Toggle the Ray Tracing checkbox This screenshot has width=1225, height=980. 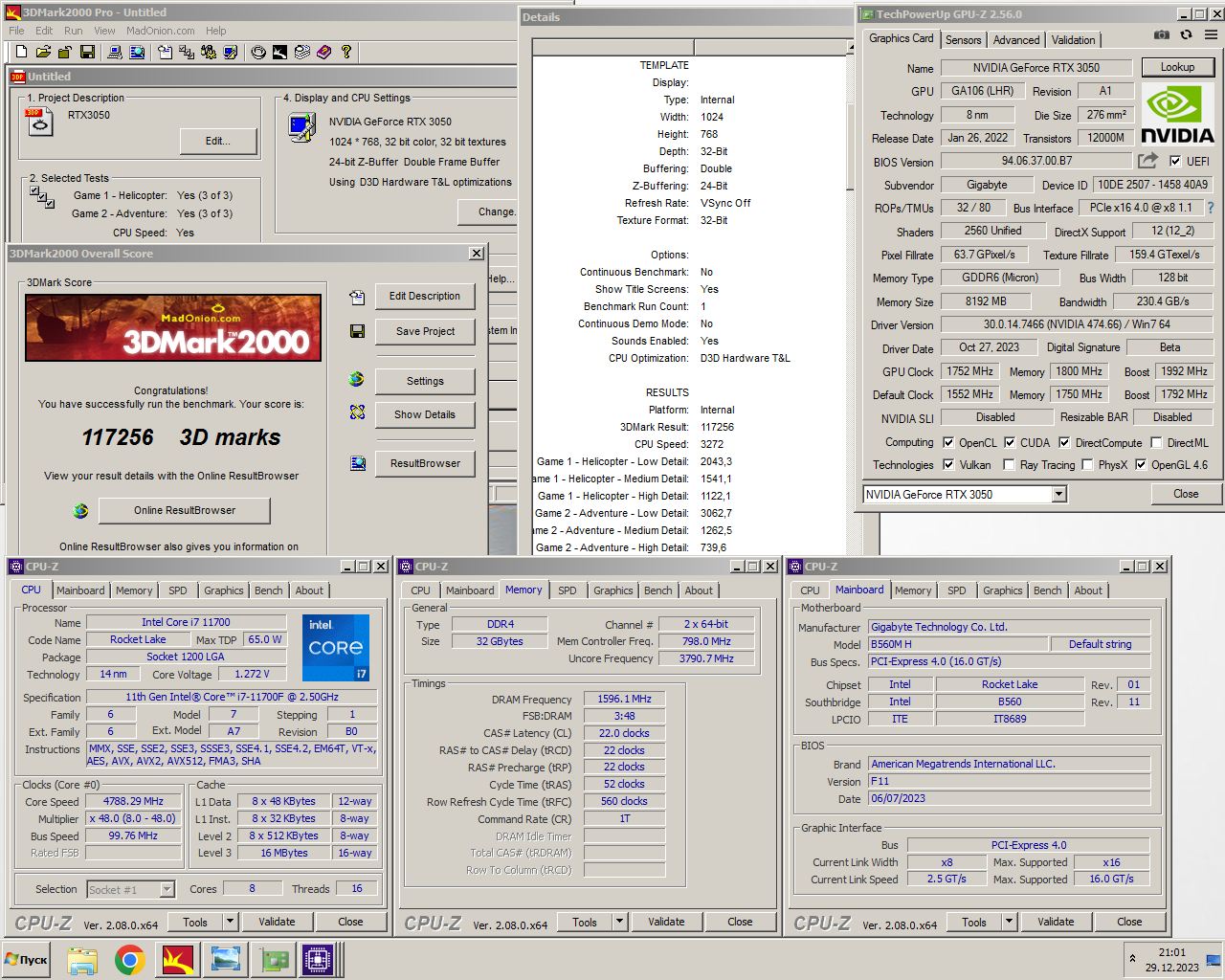[x=1009, y=464]
